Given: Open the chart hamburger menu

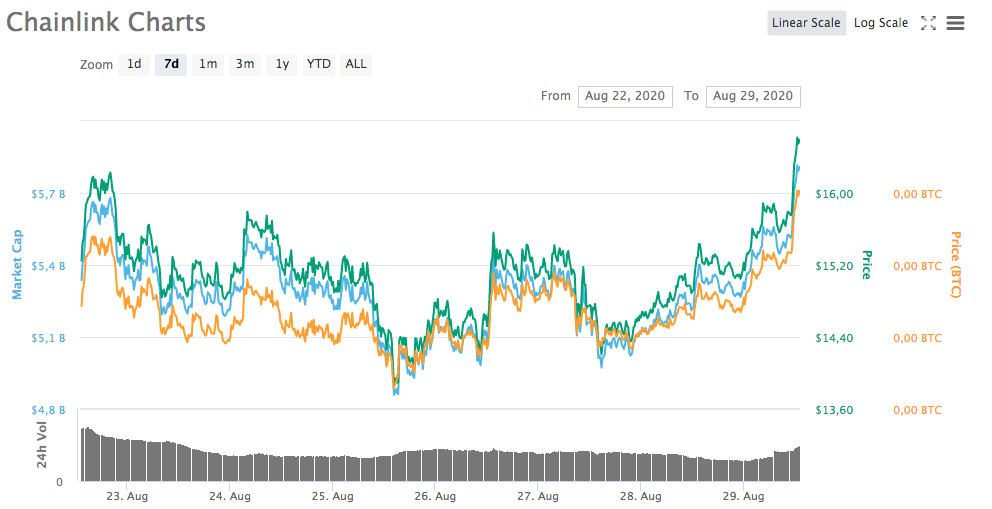Looking at the screenshot, I should (x=955, y=23).
